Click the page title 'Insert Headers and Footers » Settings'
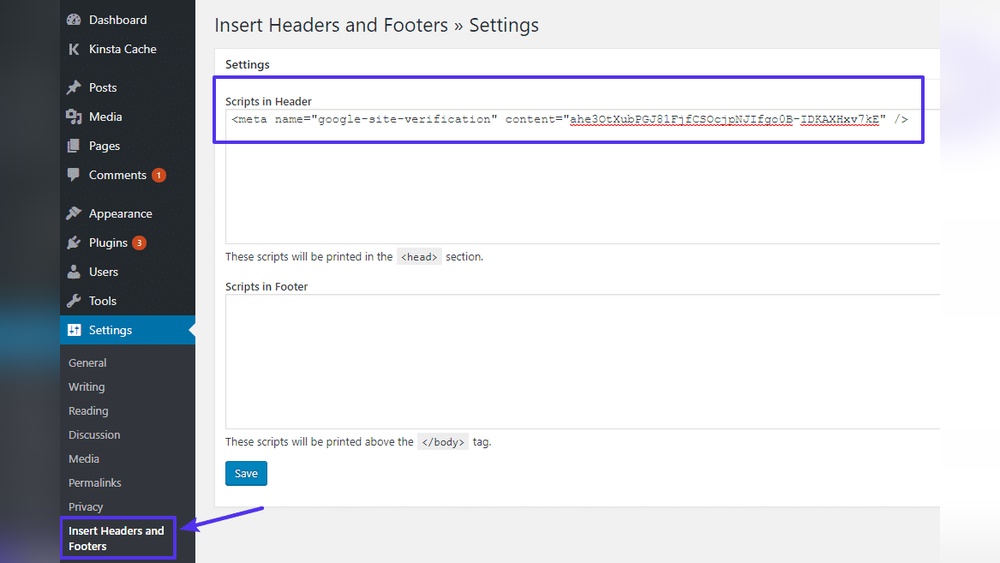The width and height of the screenshot is (1000, 563). tap(376, 25)
